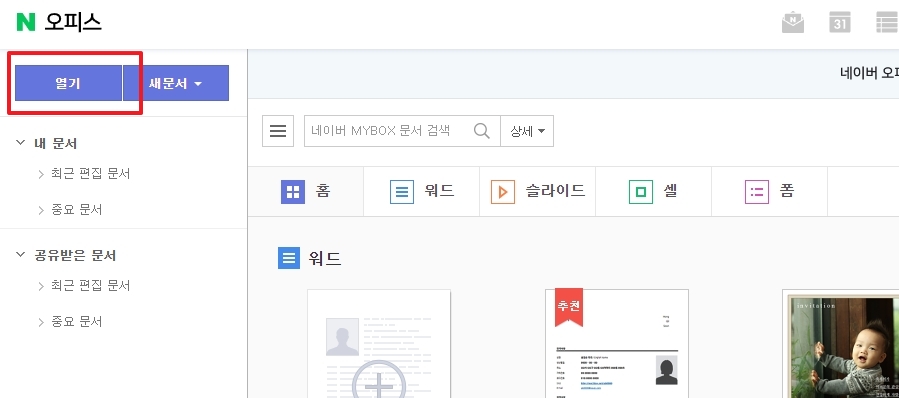Click the Naver N logo
Screen dimensions: 899x398
(x=26, y=22)
